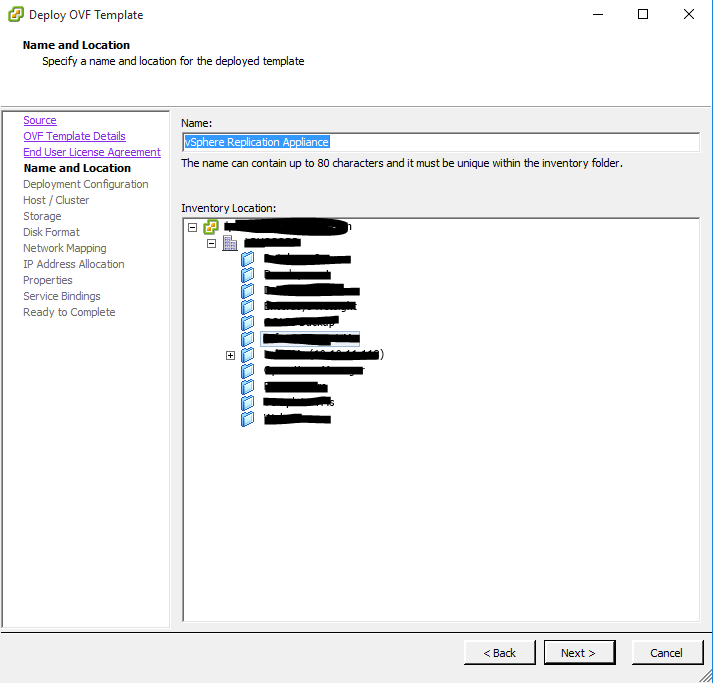The height and width of the screenshot is (683, 713).
Task: Return to End User License Agreement step
Action: [92, 152]
